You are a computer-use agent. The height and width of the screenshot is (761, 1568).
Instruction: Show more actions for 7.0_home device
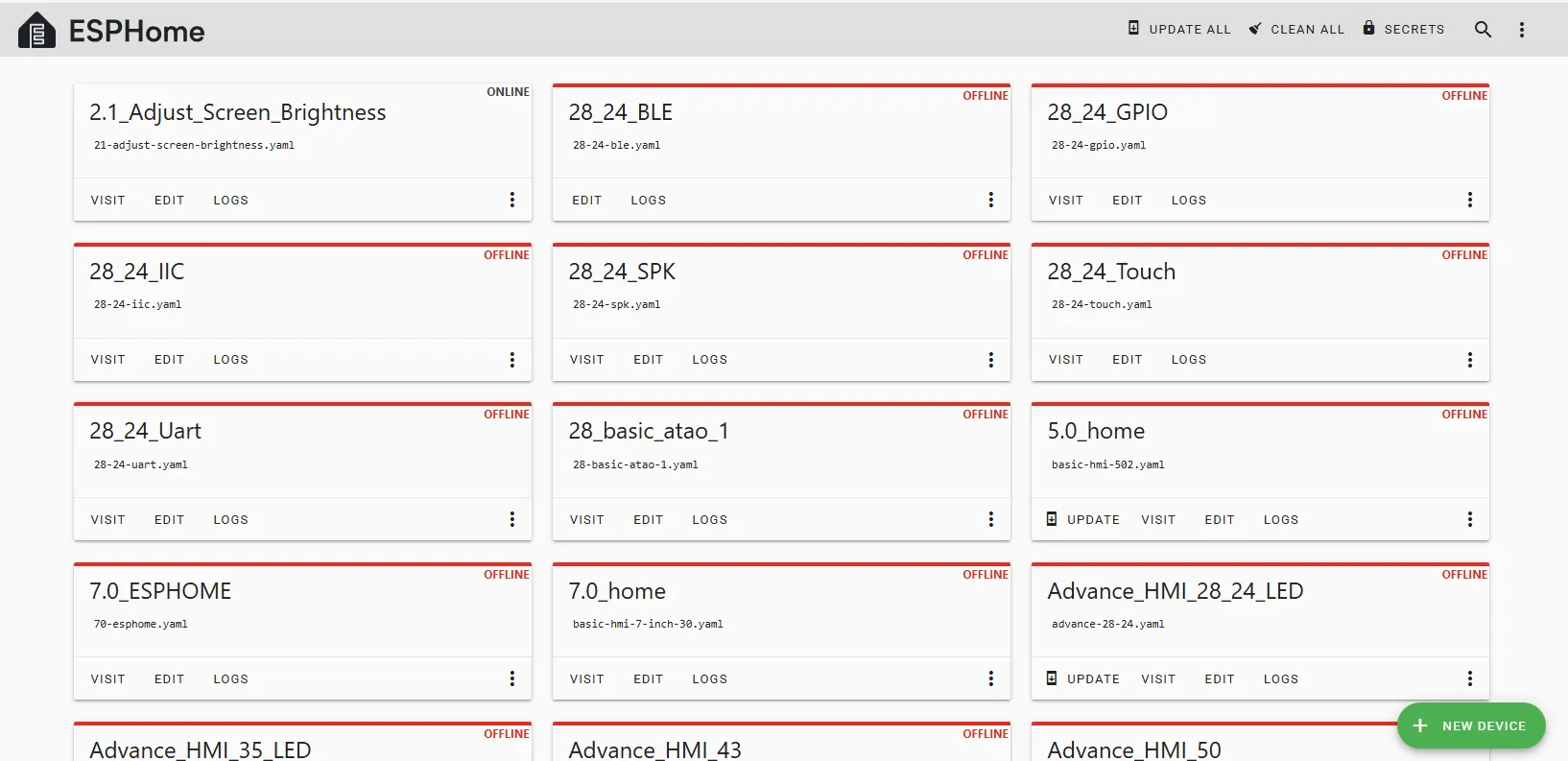pyautogui.click(x=991, y=678)
